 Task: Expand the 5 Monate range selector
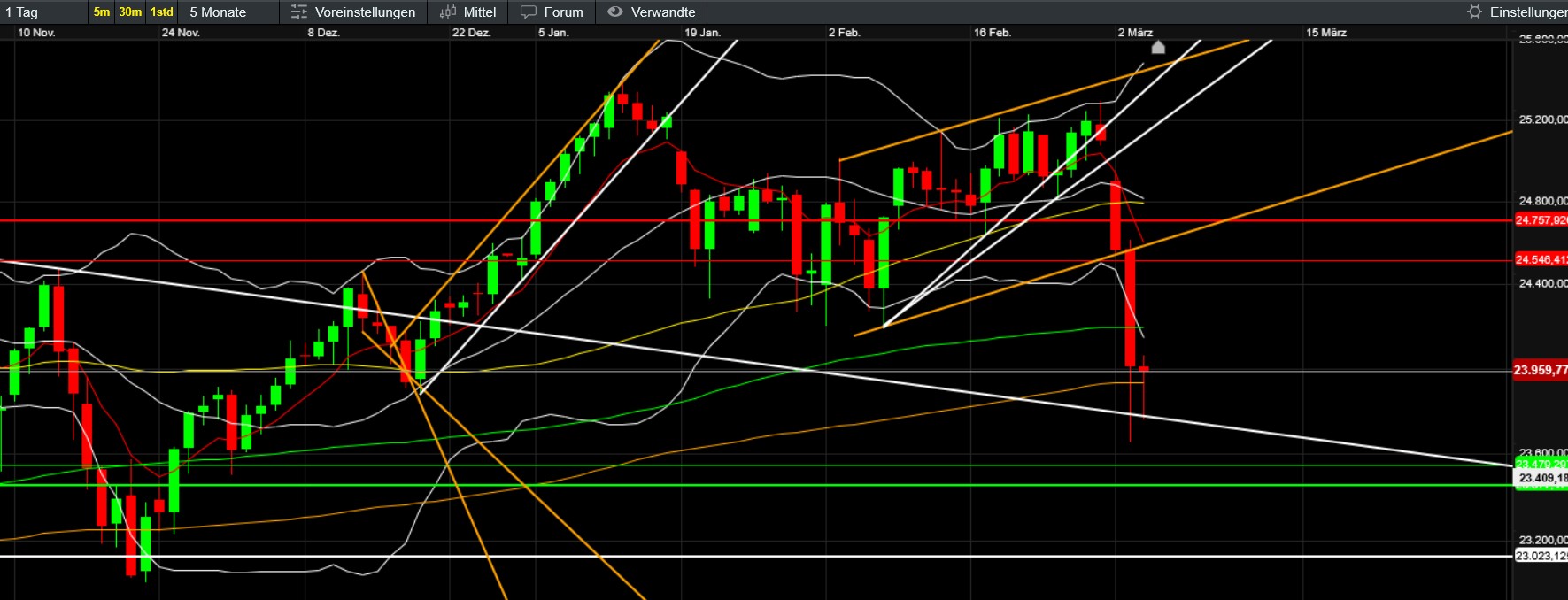(218, 12)
